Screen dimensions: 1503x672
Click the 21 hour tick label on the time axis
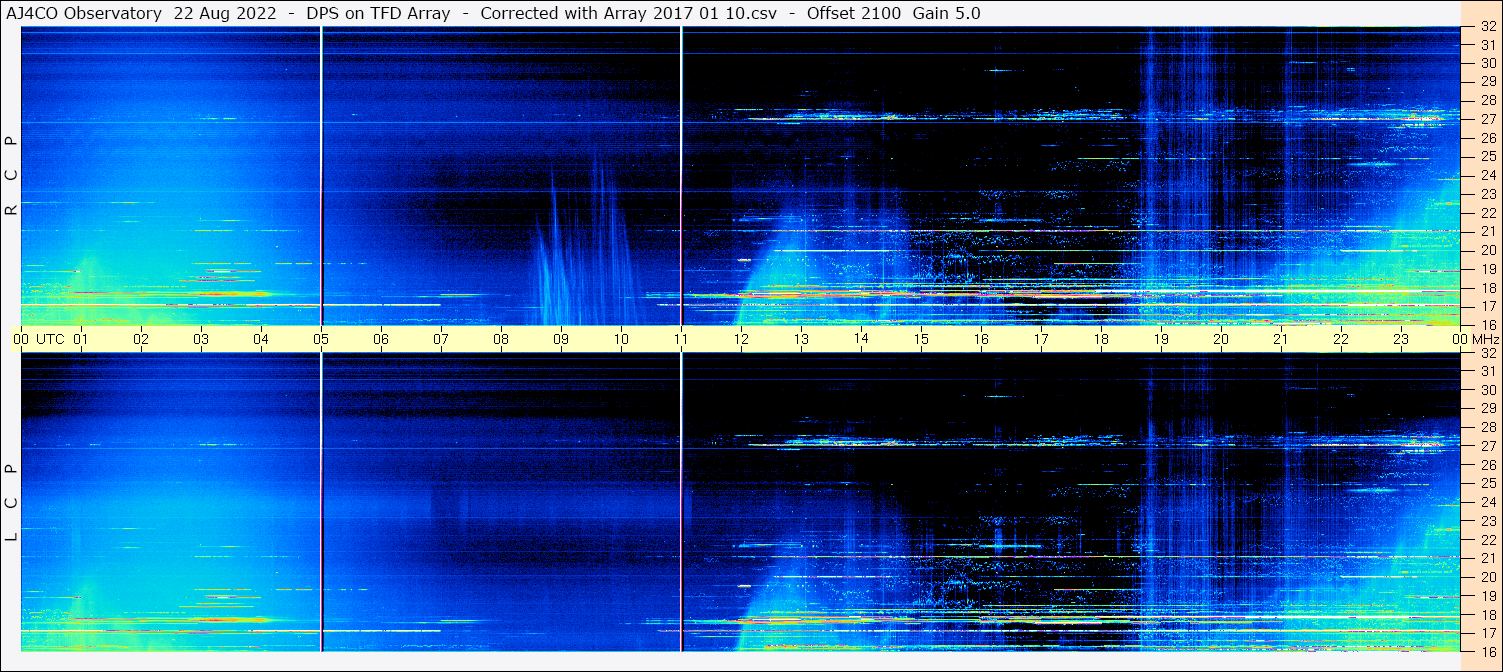click(x=1281, y=339)
